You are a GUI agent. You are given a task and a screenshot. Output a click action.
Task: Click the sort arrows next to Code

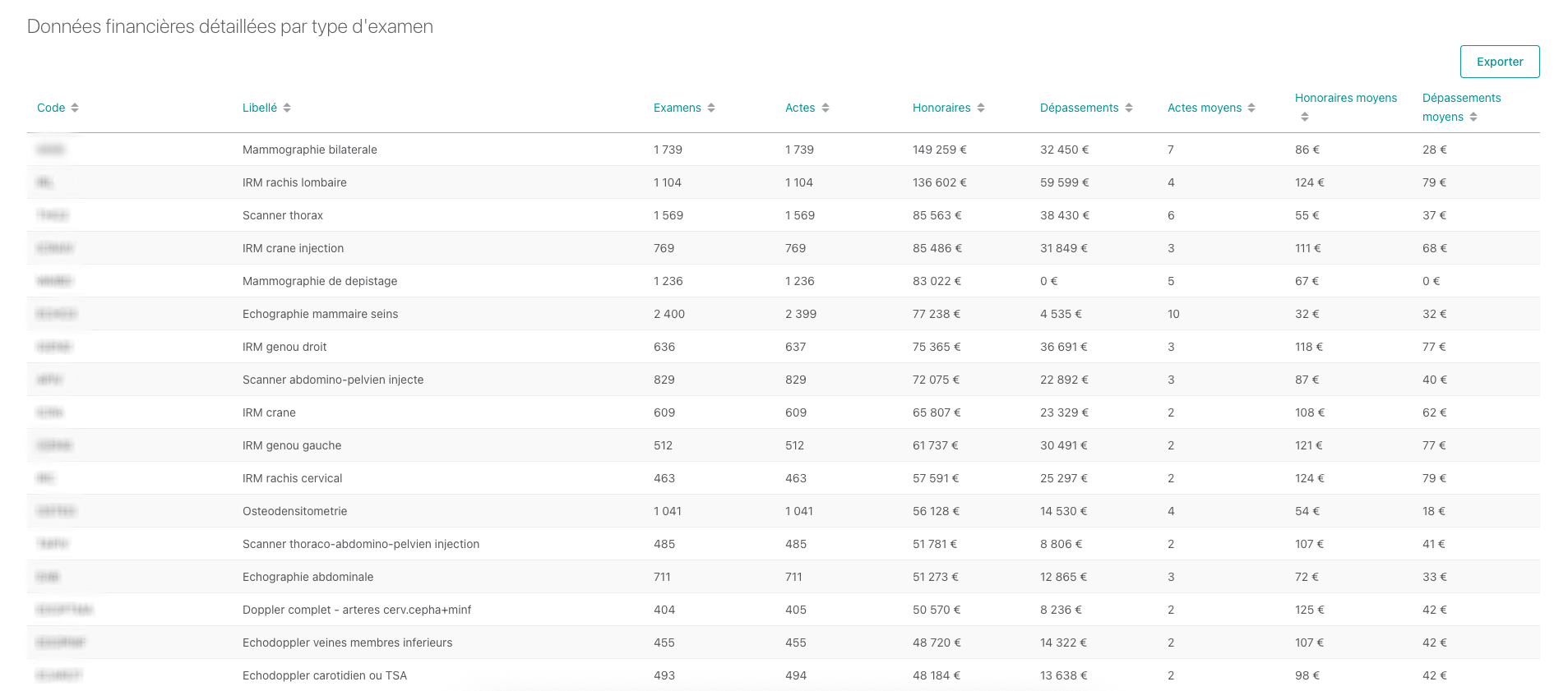(75, 108)
